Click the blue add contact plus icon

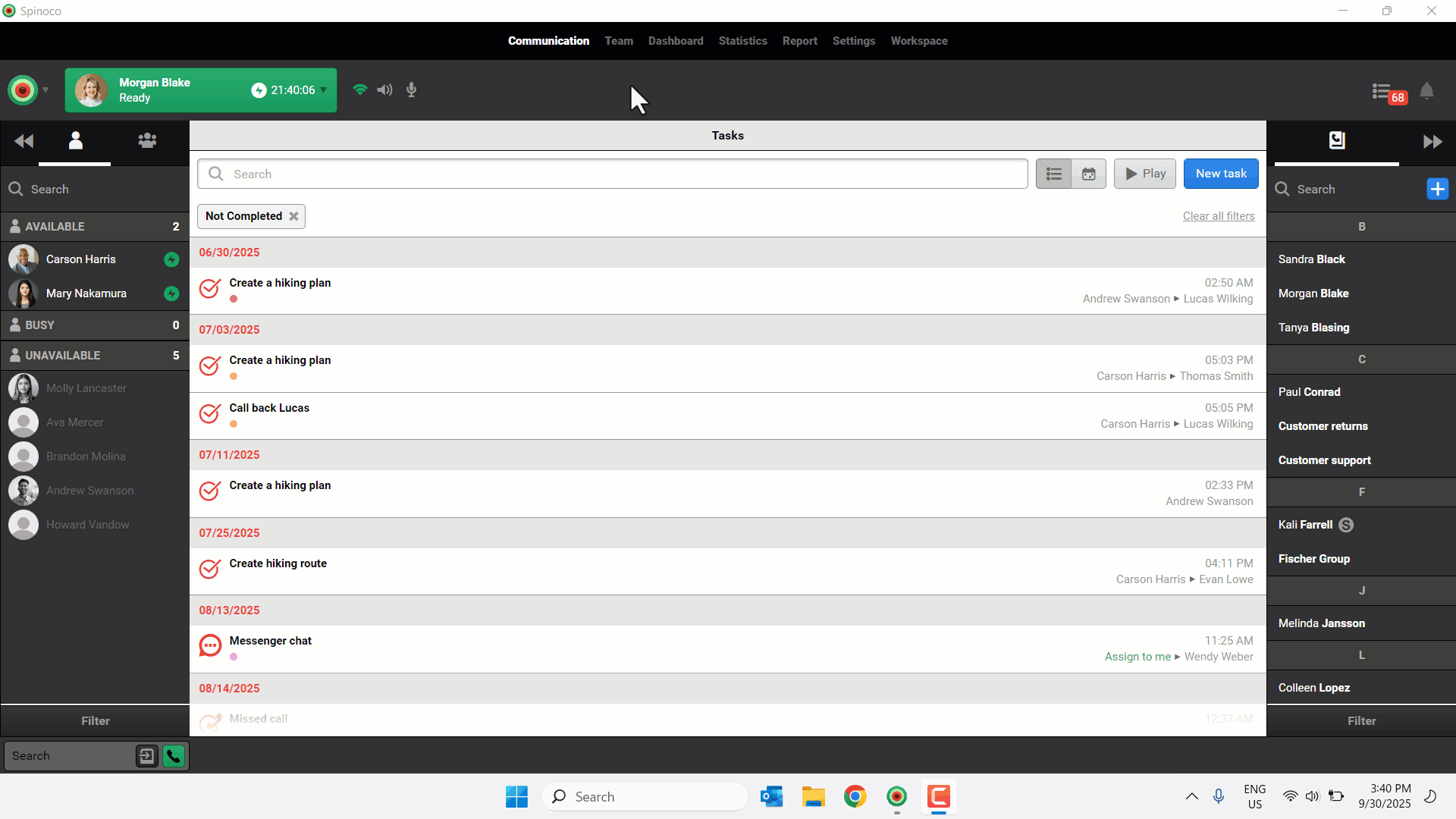point(1437,189)
